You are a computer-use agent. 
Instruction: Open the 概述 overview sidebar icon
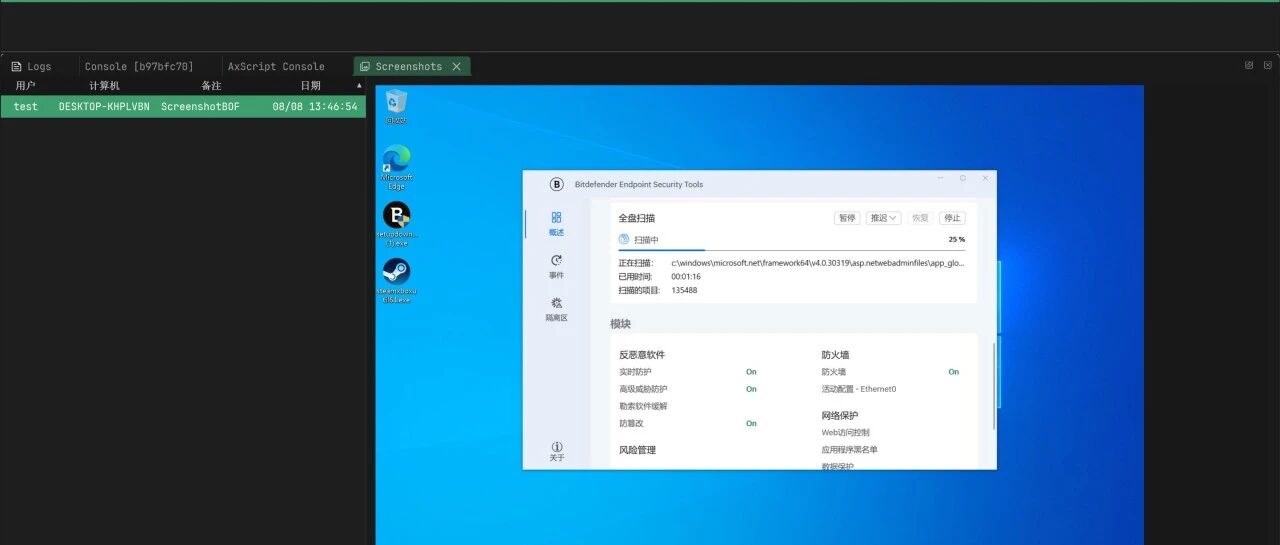click(x=556, y=217)
